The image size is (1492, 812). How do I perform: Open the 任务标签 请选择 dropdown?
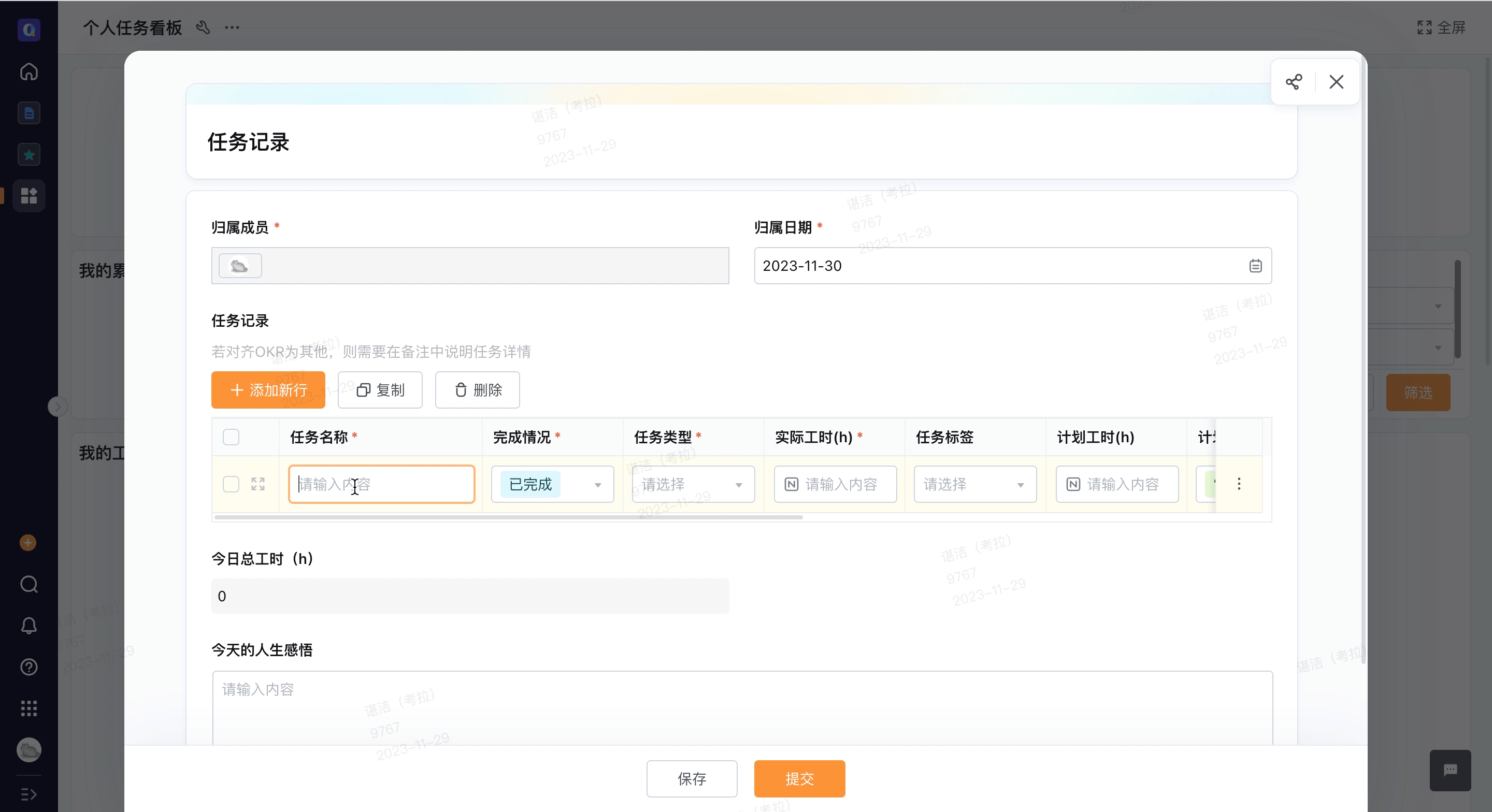tap(975, 484)
